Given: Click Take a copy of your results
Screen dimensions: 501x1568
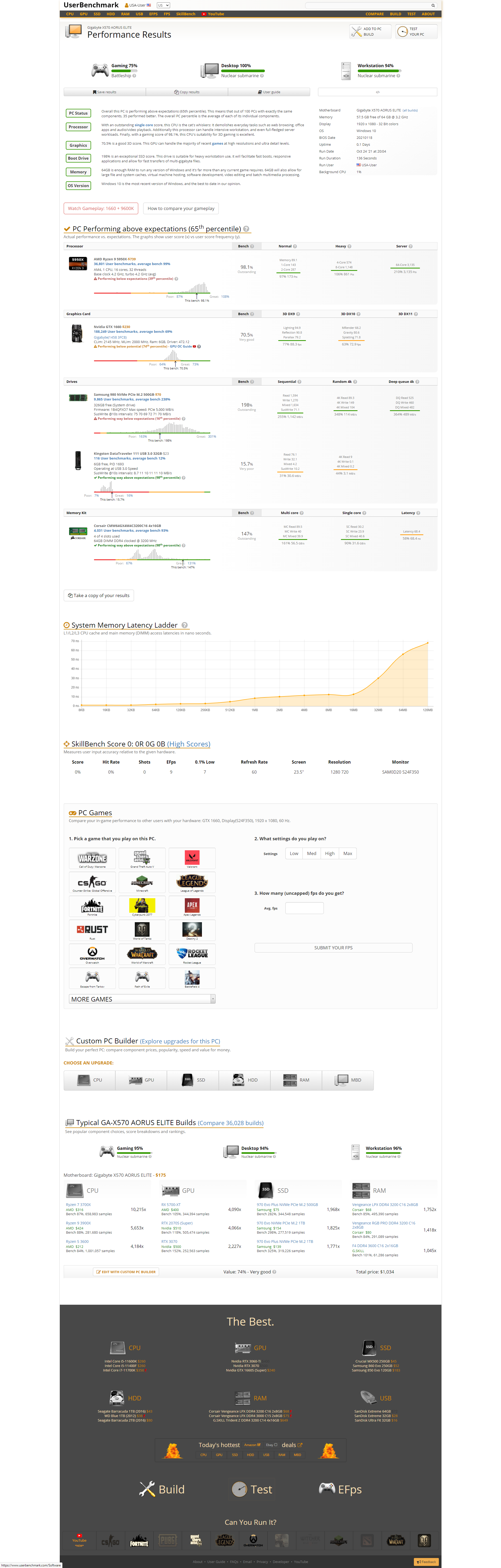Looking at the screenshot, I should click(98, 595).
